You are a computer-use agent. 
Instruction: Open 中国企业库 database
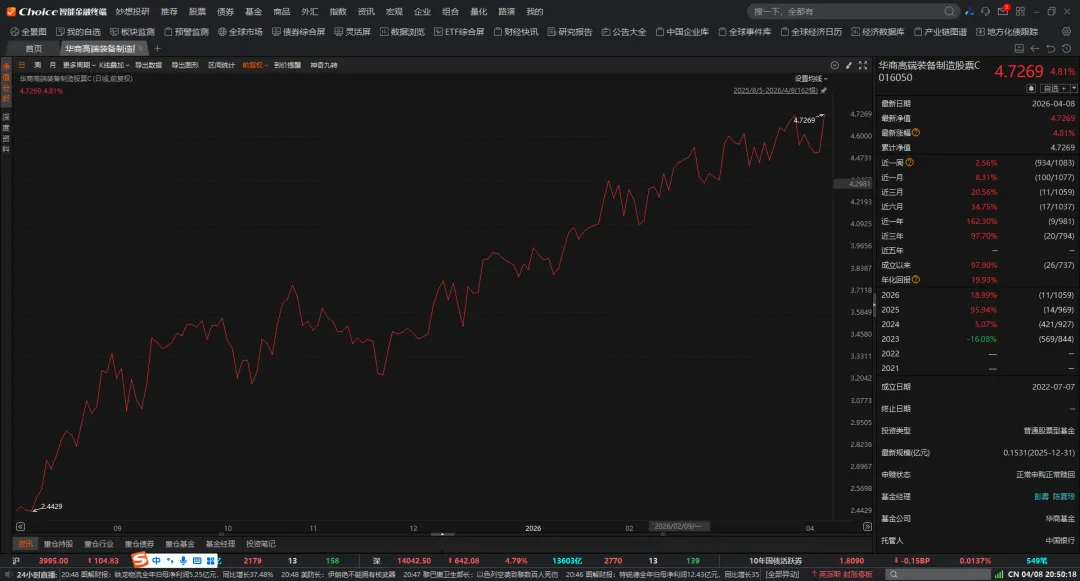coord(682,32)
